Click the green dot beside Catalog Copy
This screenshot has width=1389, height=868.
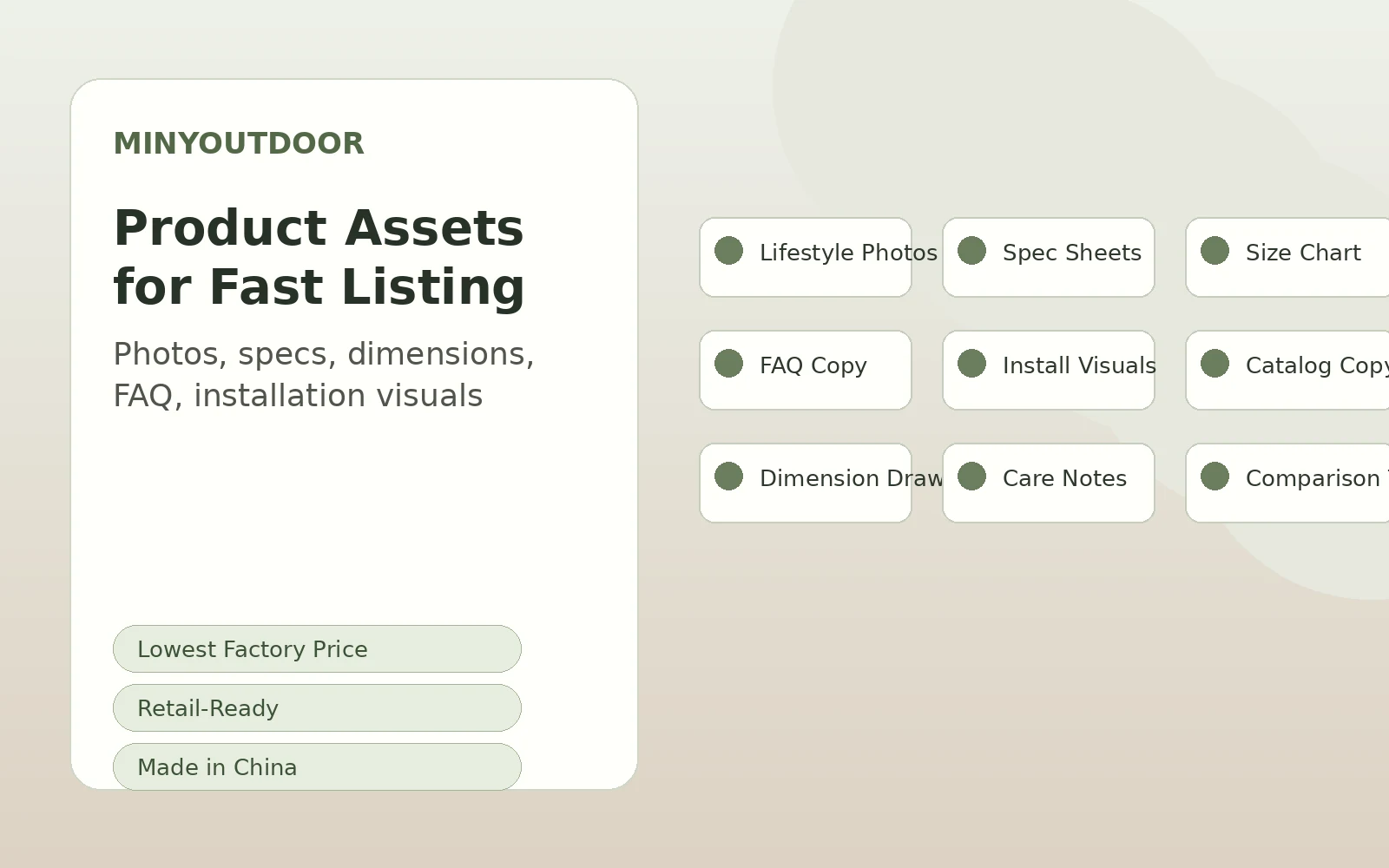coord(1215,364)
